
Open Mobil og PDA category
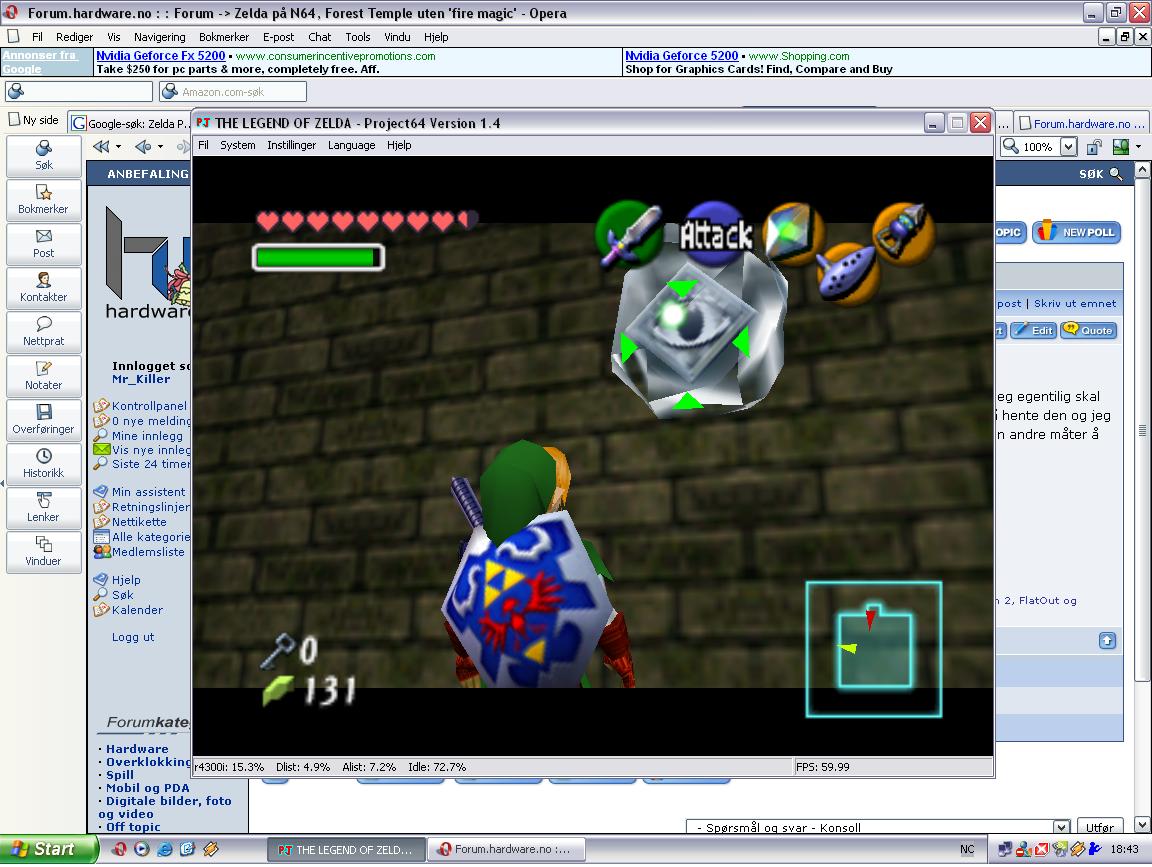[148, 788]
